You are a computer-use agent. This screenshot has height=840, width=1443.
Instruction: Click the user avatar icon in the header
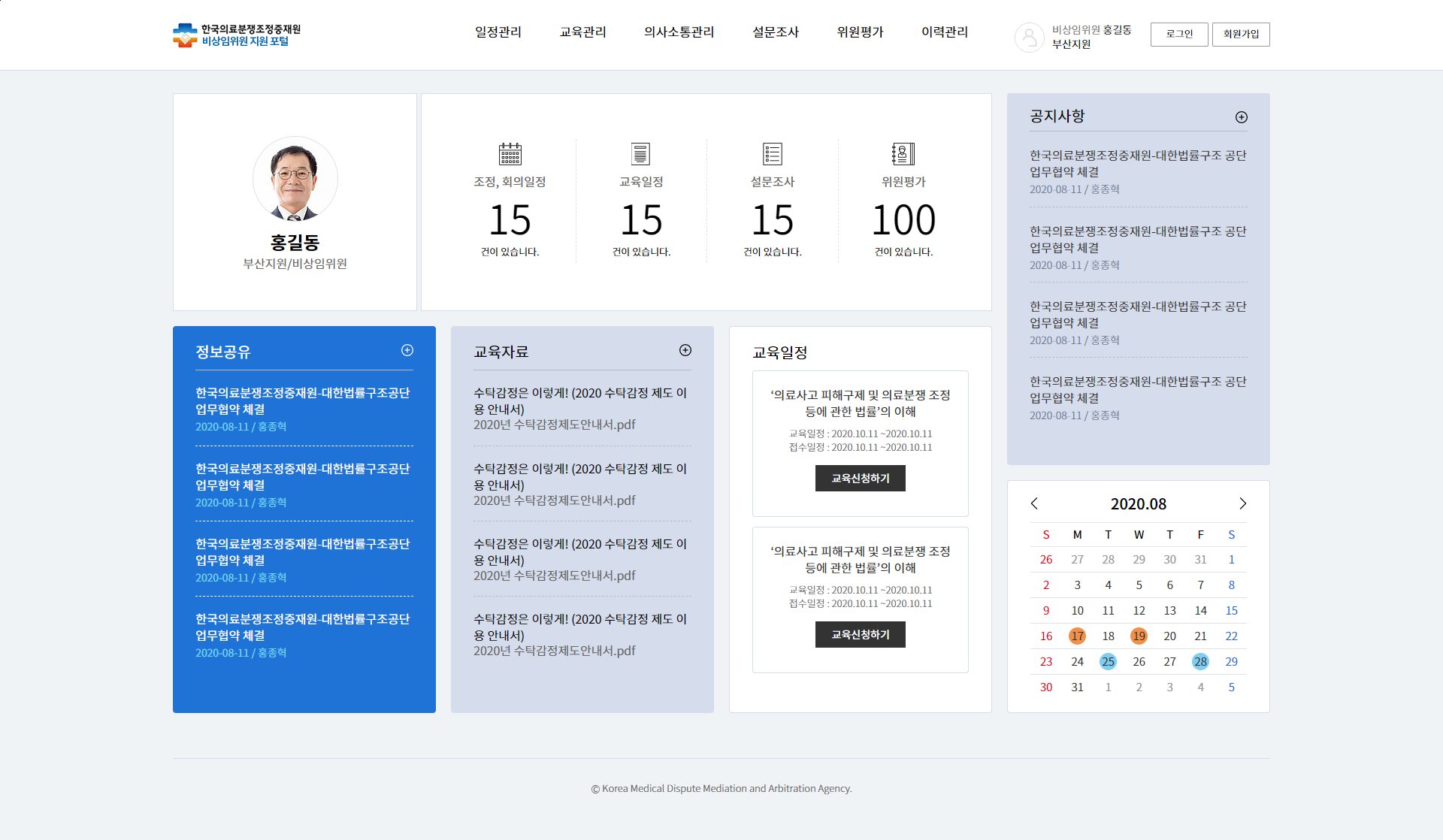tap(1030, 37)
